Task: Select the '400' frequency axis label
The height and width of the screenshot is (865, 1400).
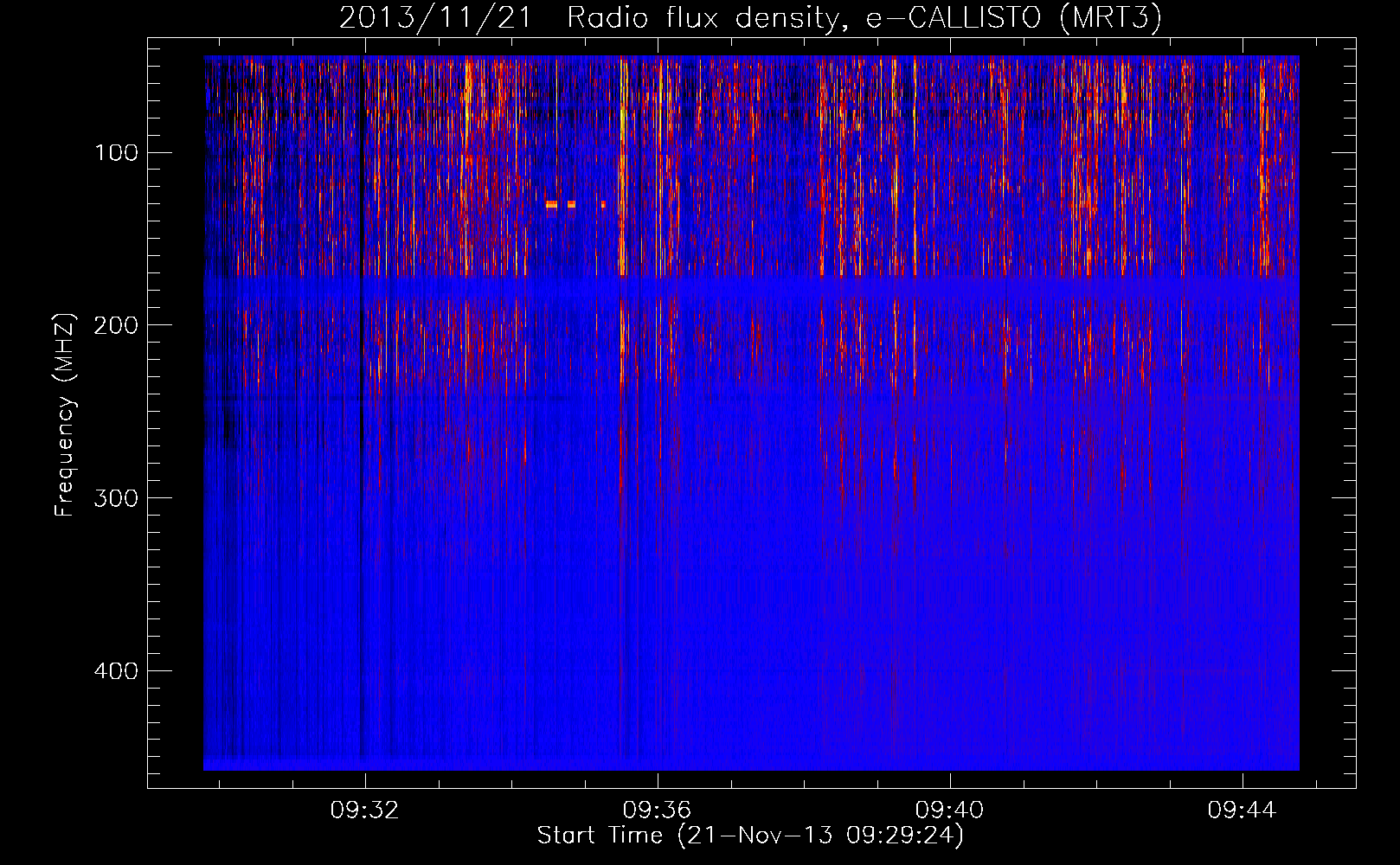Action: click(x=116, y=671)
